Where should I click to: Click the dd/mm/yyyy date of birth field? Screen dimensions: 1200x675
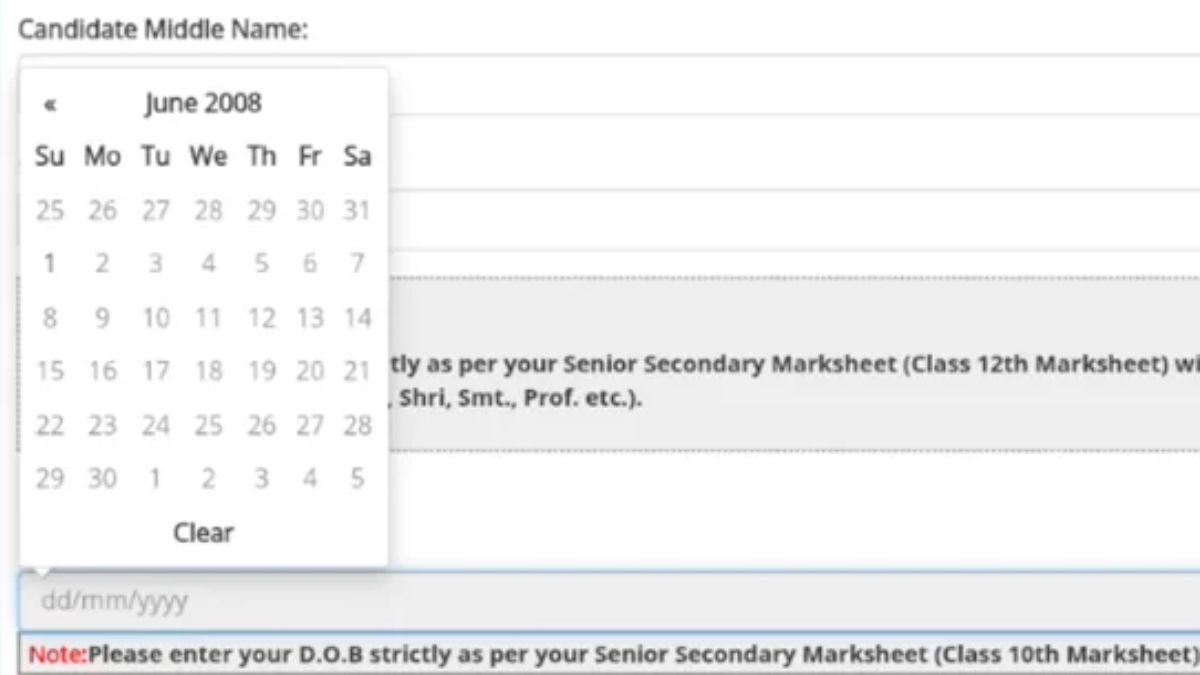(600, 602)
